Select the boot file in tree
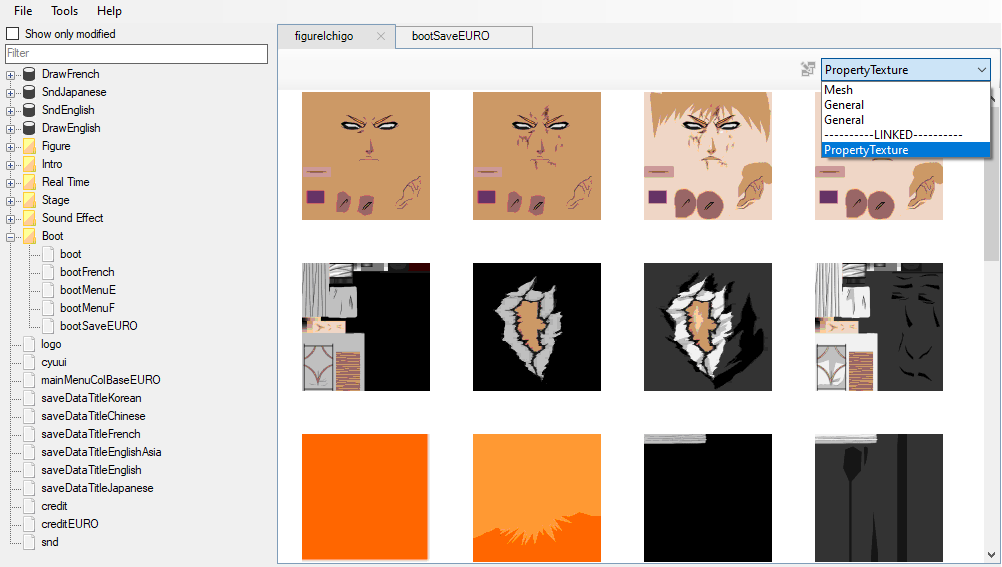This screenshot has height=567, width=1002. 70,254
